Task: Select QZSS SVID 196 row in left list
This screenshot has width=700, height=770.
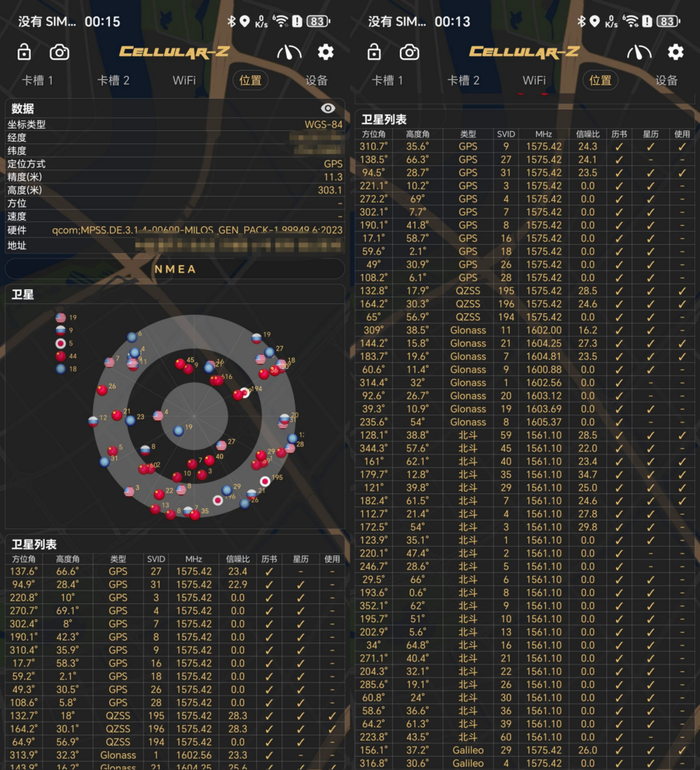Action: point(174,729)
